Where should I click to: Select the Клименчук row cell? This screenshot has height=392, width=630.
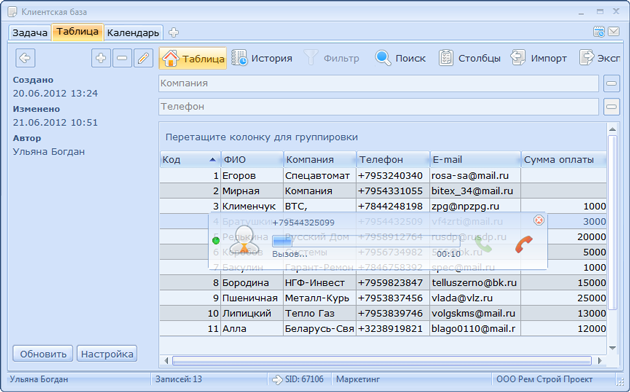tap(252, 206)
